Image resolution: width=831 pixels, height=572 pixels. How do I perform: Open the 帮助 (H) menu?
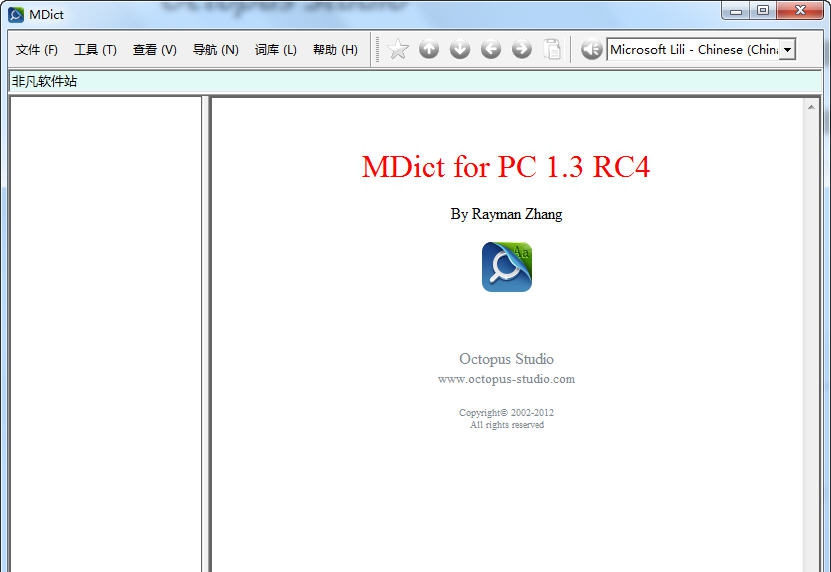(x=335, y=50)
